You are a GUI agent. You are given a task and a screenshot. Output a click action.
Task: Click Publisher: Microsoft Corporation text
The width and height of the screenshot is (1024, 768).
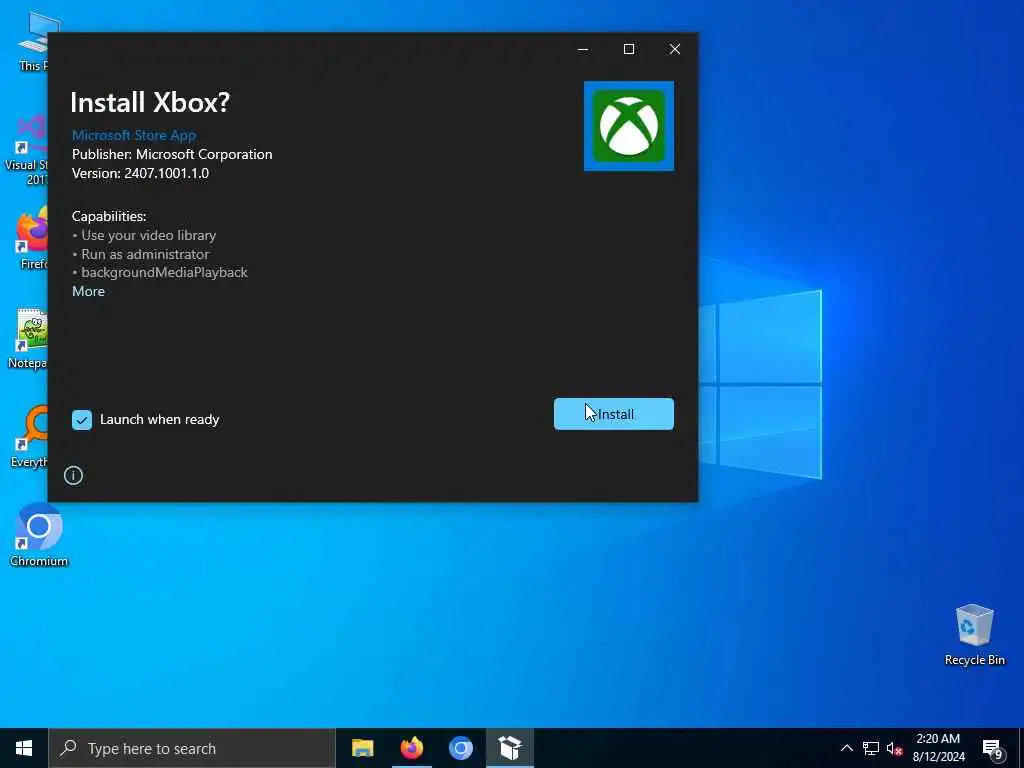pyautogui.click(x=172, y=154)
